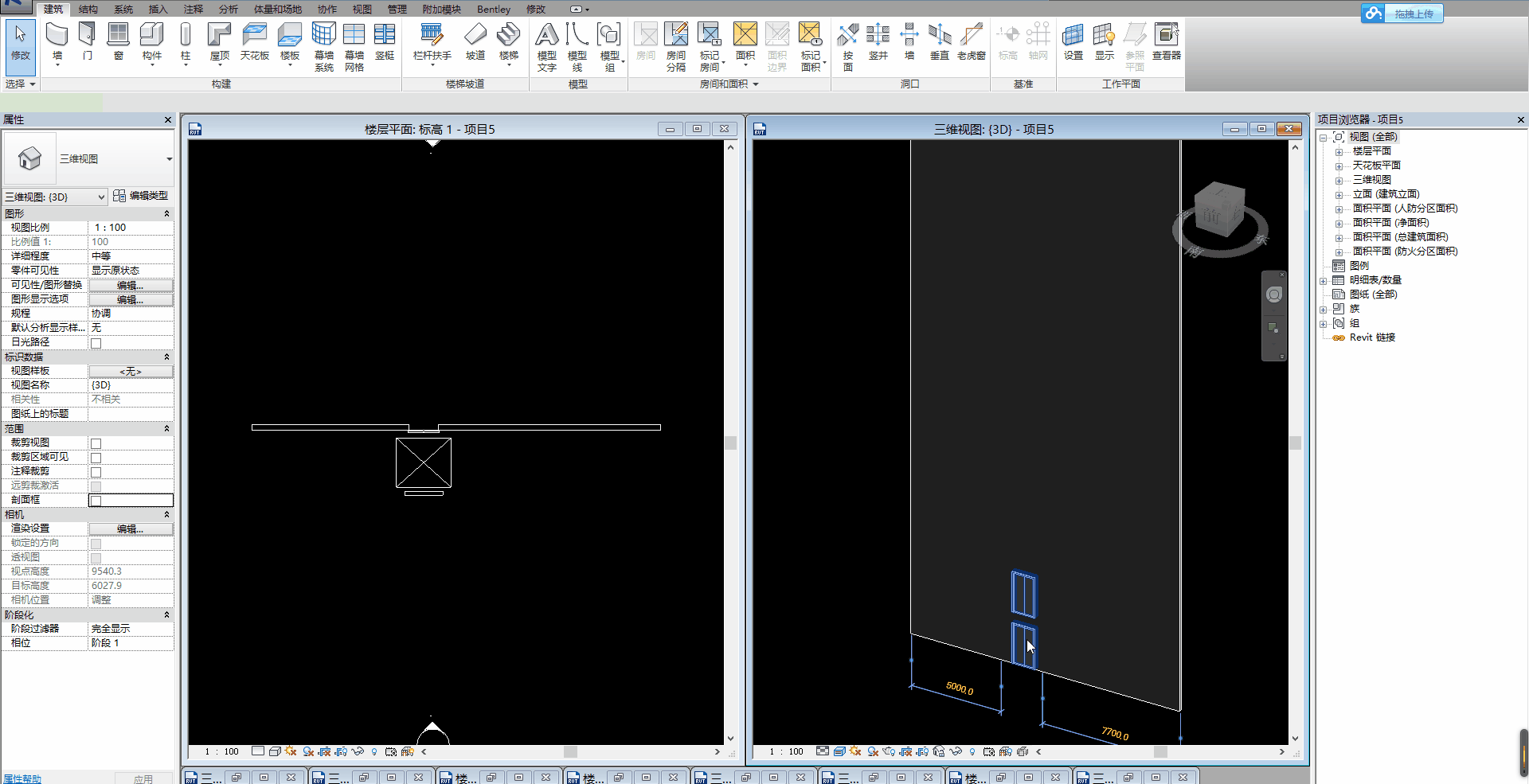
Task: Click 编辑 button for 渲染设置
Action: tap(131, 529)
